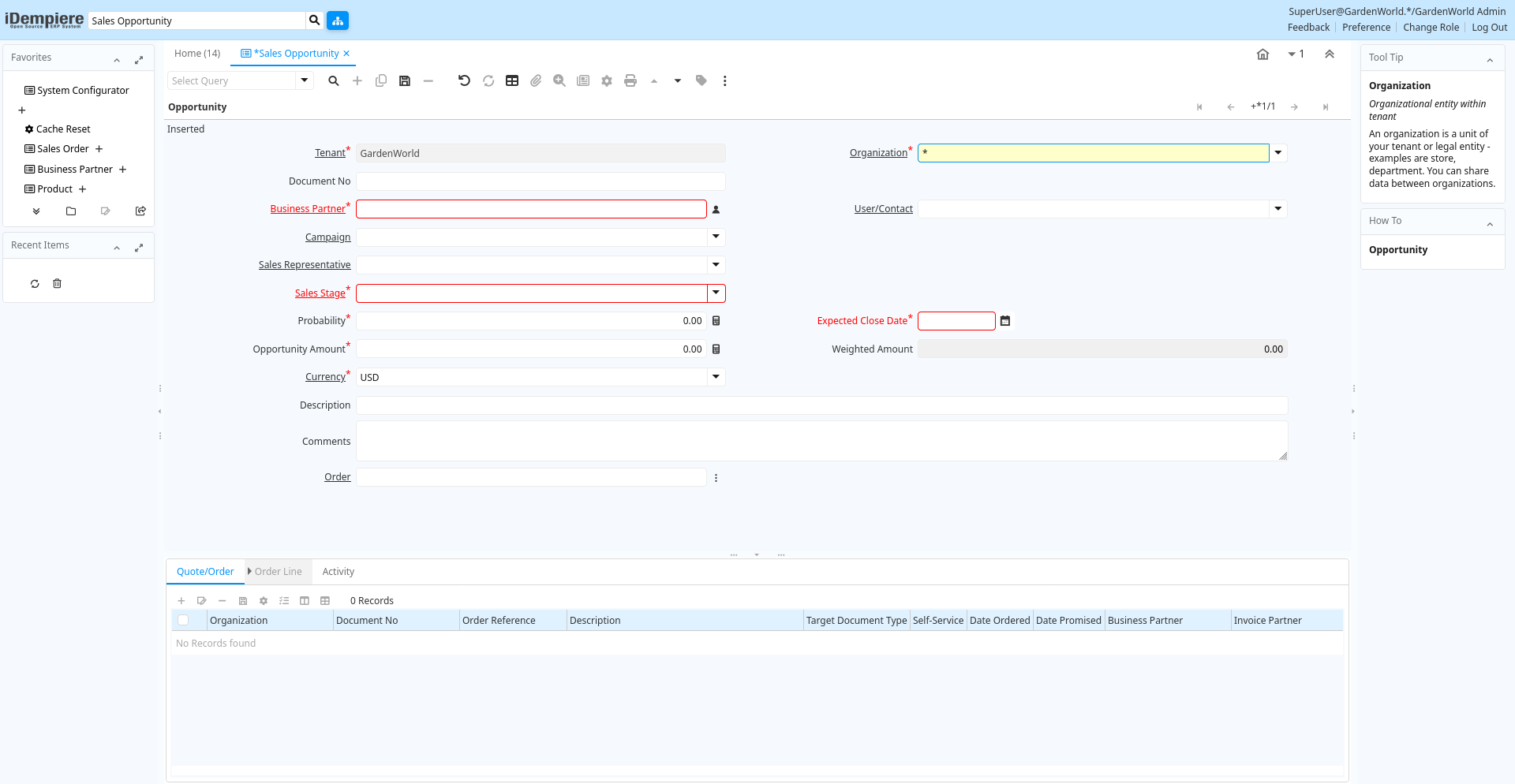Click the Undo changes icon
The width and height of the screenshot is (1515, 784).
click(x=464, y=80)
